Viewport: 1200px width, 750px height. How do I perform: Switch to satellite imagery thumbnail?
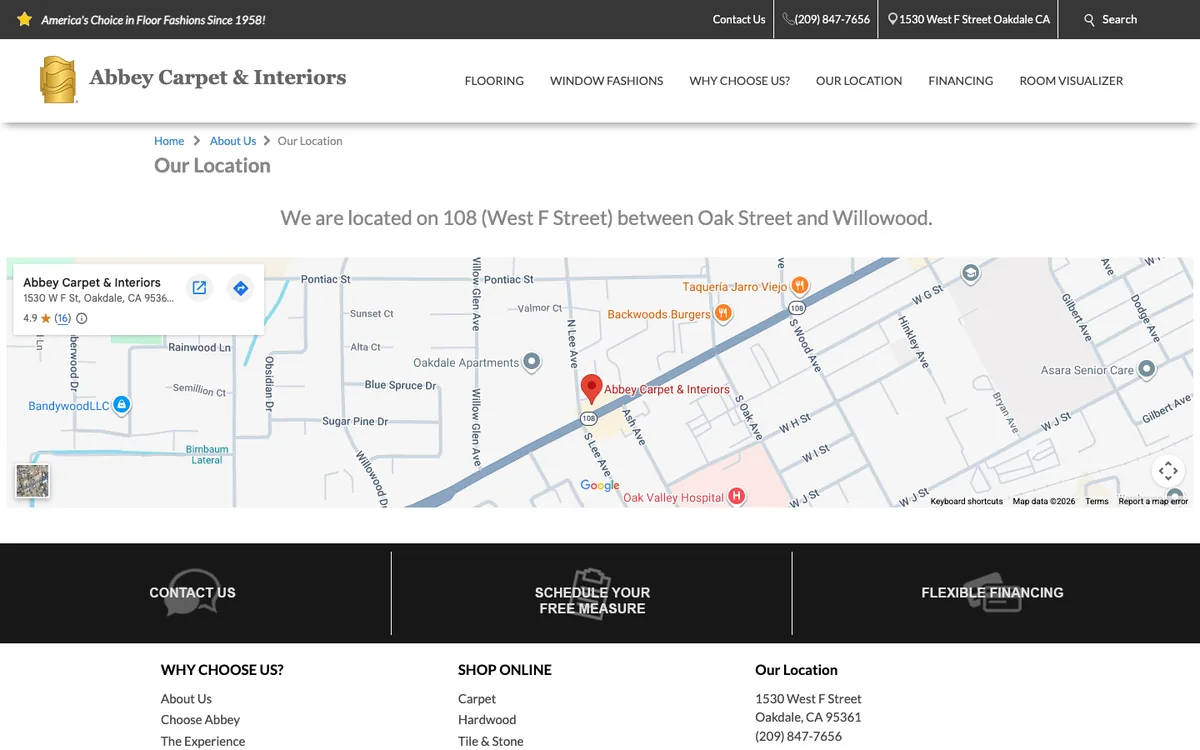[32, 481]
